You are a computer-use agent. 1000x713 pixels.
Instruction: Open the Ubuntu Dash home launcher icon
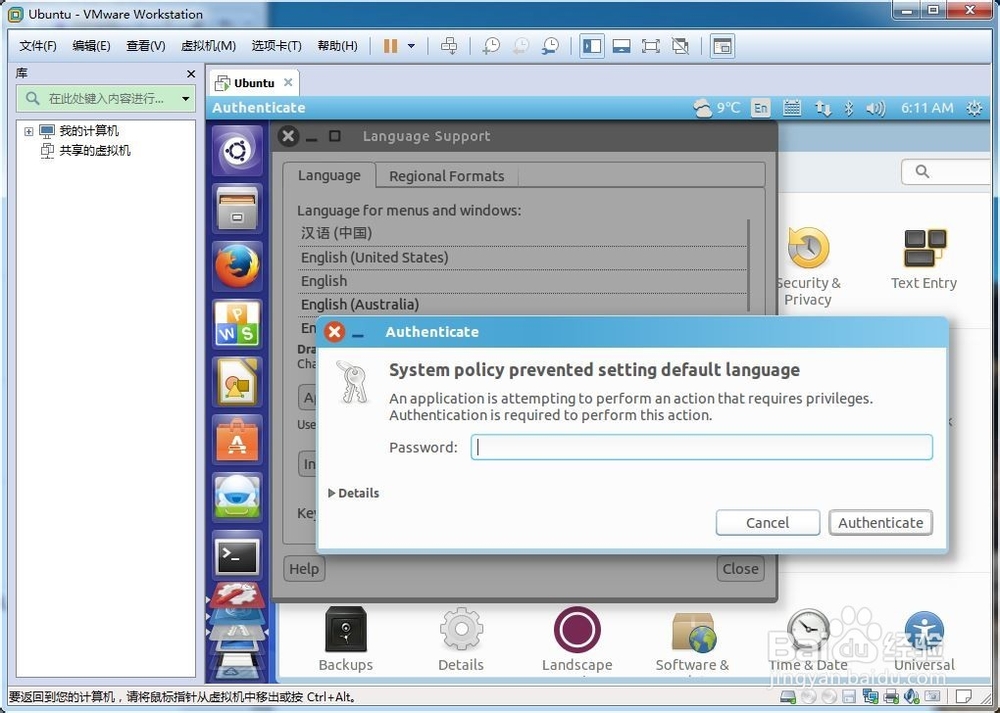tap(237, 151)
